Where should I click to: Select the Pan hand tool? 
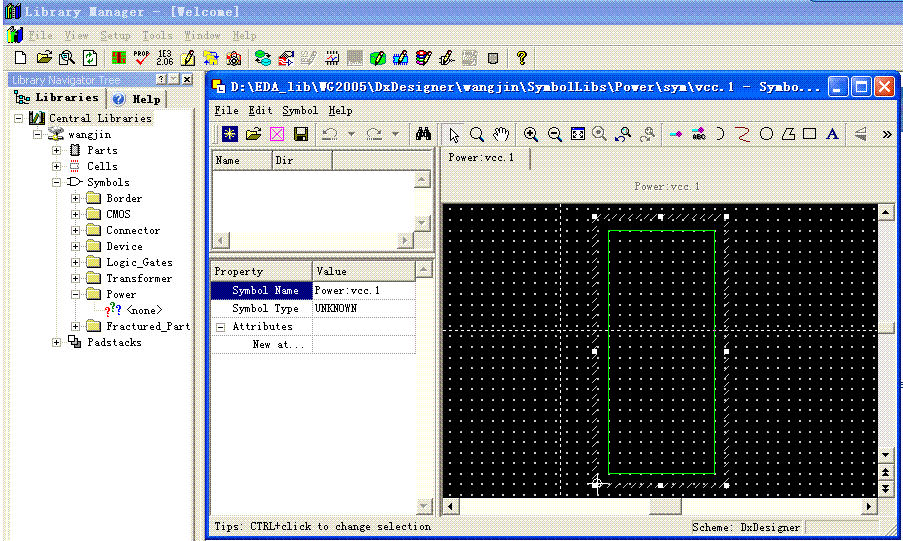click(x=501, y=134)
